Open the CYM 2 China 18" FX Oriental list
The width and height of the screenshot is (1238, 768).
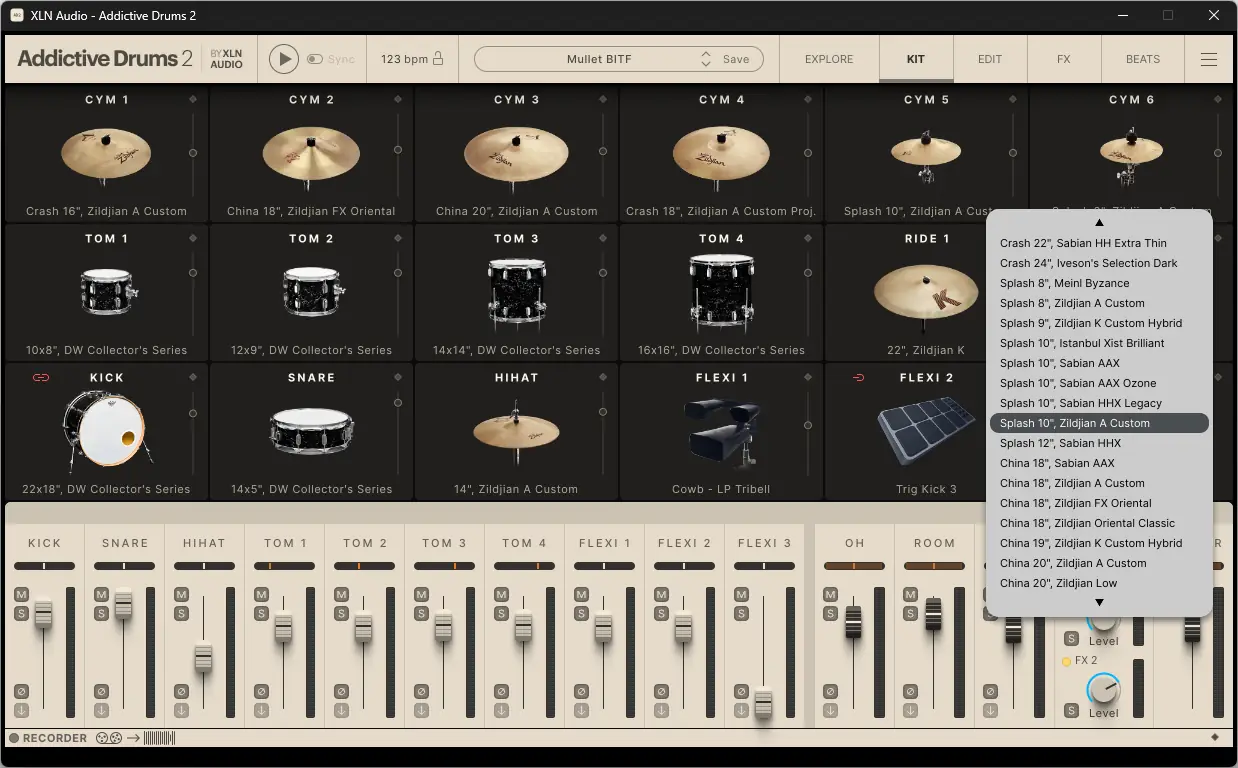[x=311, y=211]
